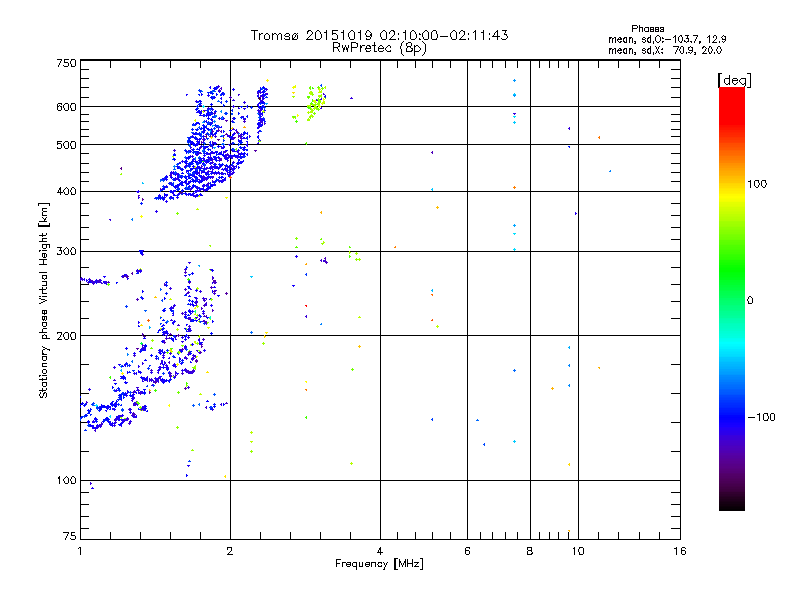Click the rainbow phase colorbar

pyautogui.click(x=732, y=299)
